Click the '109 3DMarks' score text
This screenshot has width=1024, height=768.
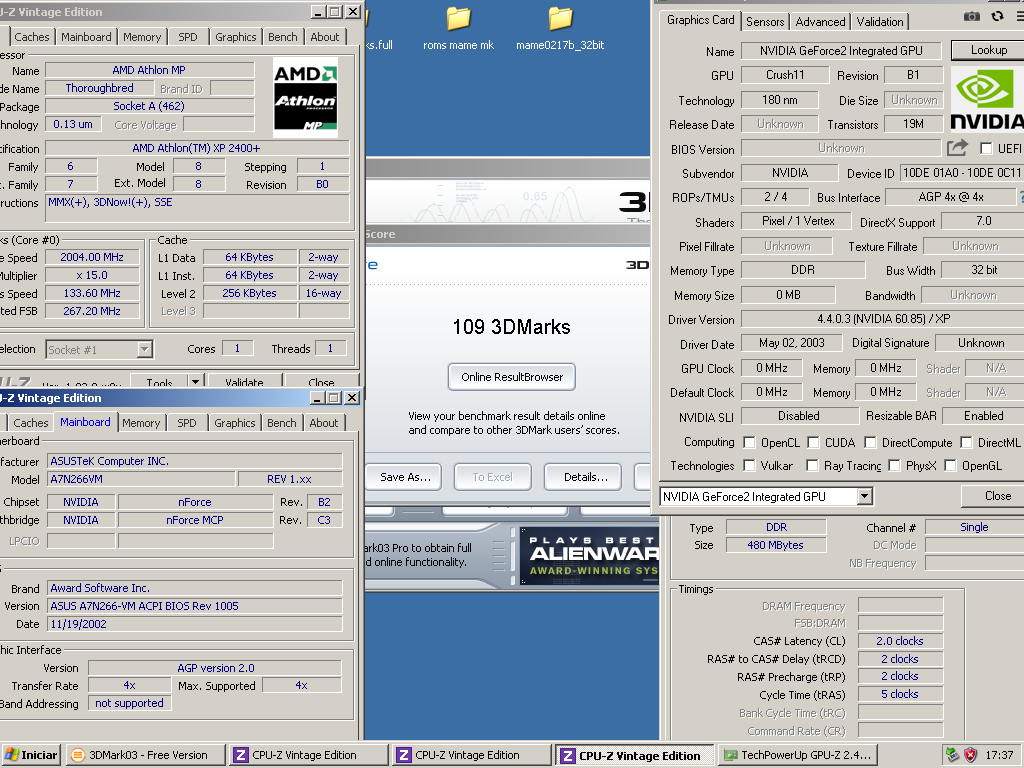(511, 327)
